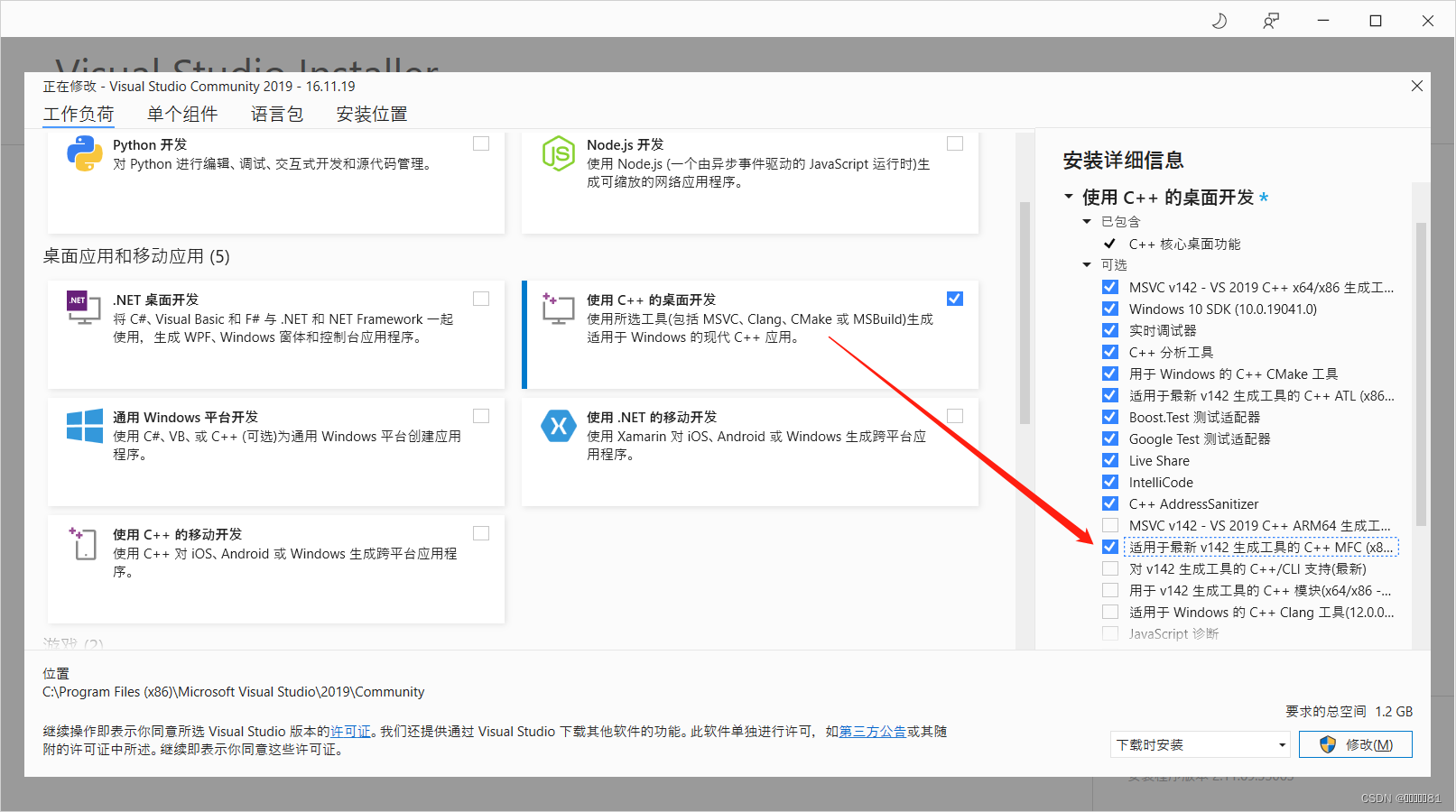The height and width of the screenshot is (812, 1456).
Task: Click the Modify button
Action: (1356, 744)
